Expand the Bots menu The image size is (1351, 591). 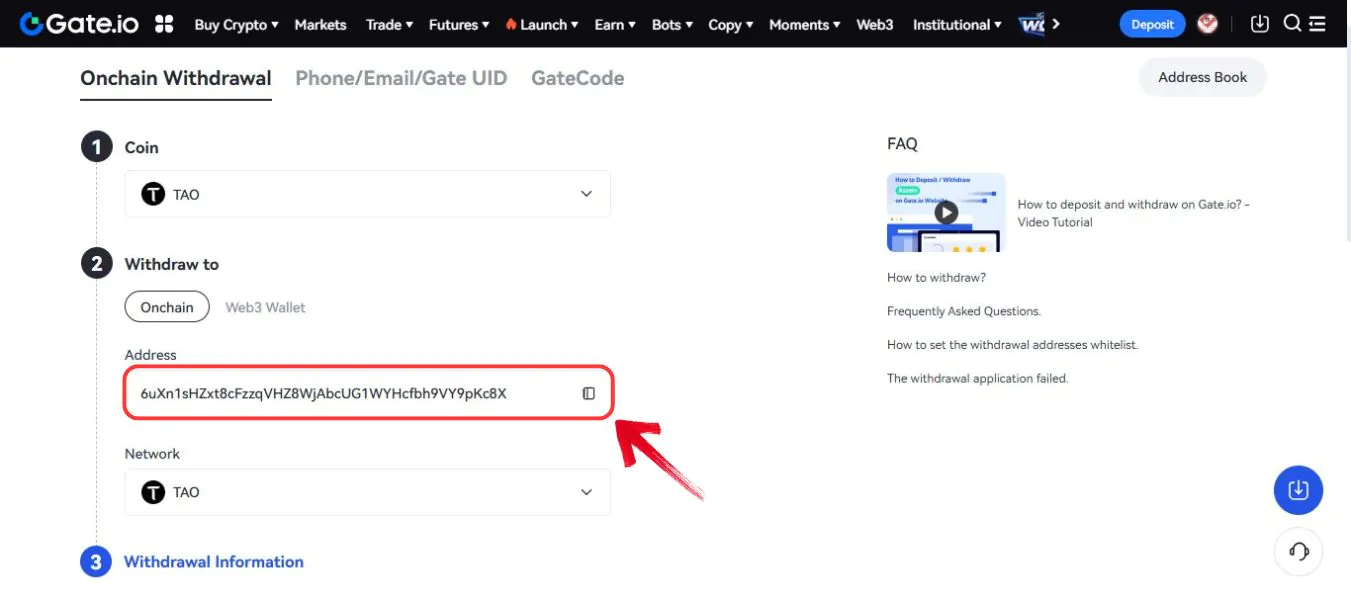click(x=672, y=25)
